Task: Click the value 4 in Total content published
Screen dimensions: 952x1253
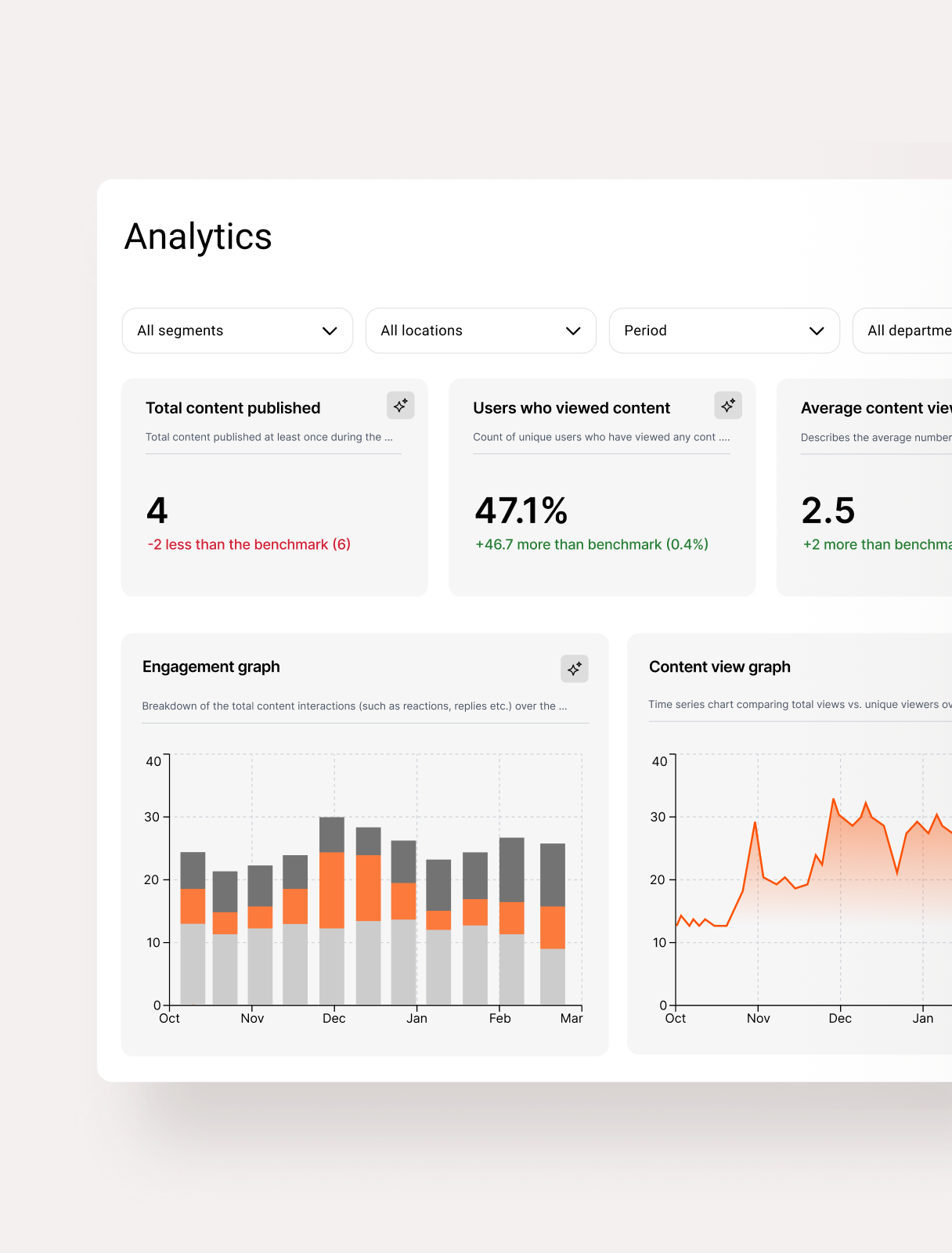Action: [x=157, y=511]
